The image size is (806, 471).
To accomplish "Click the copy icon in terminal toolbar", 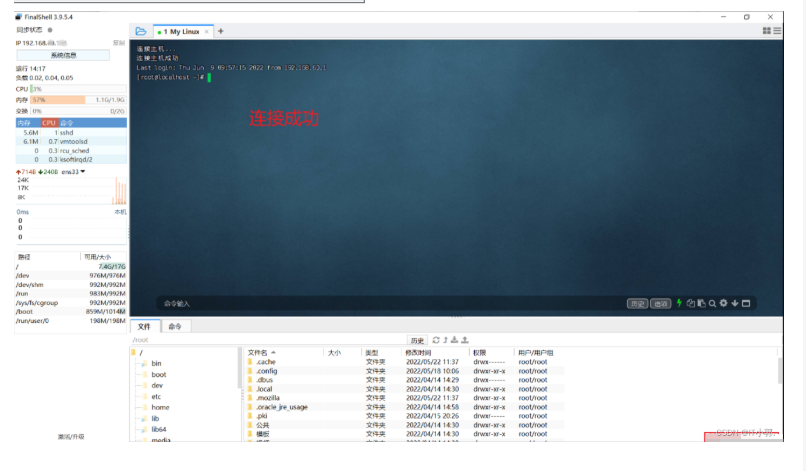I will coord(691,303).
